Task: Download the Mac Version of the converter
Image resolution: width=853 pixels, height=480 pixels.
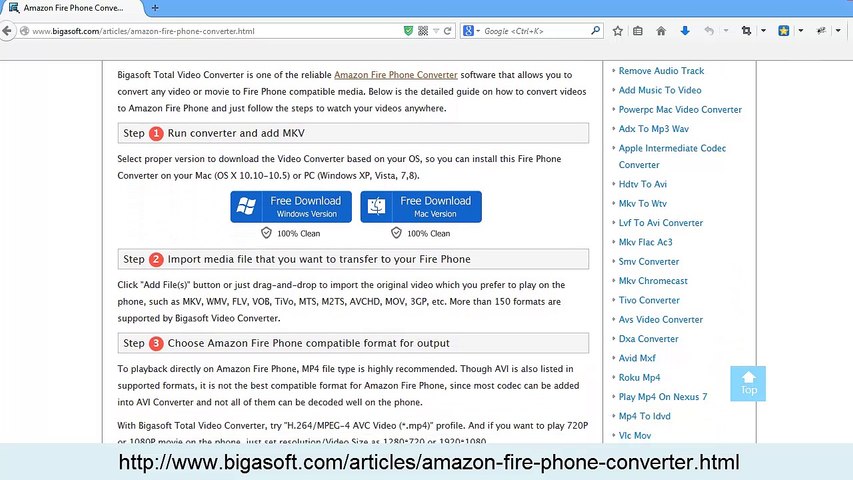Action: 421,207
